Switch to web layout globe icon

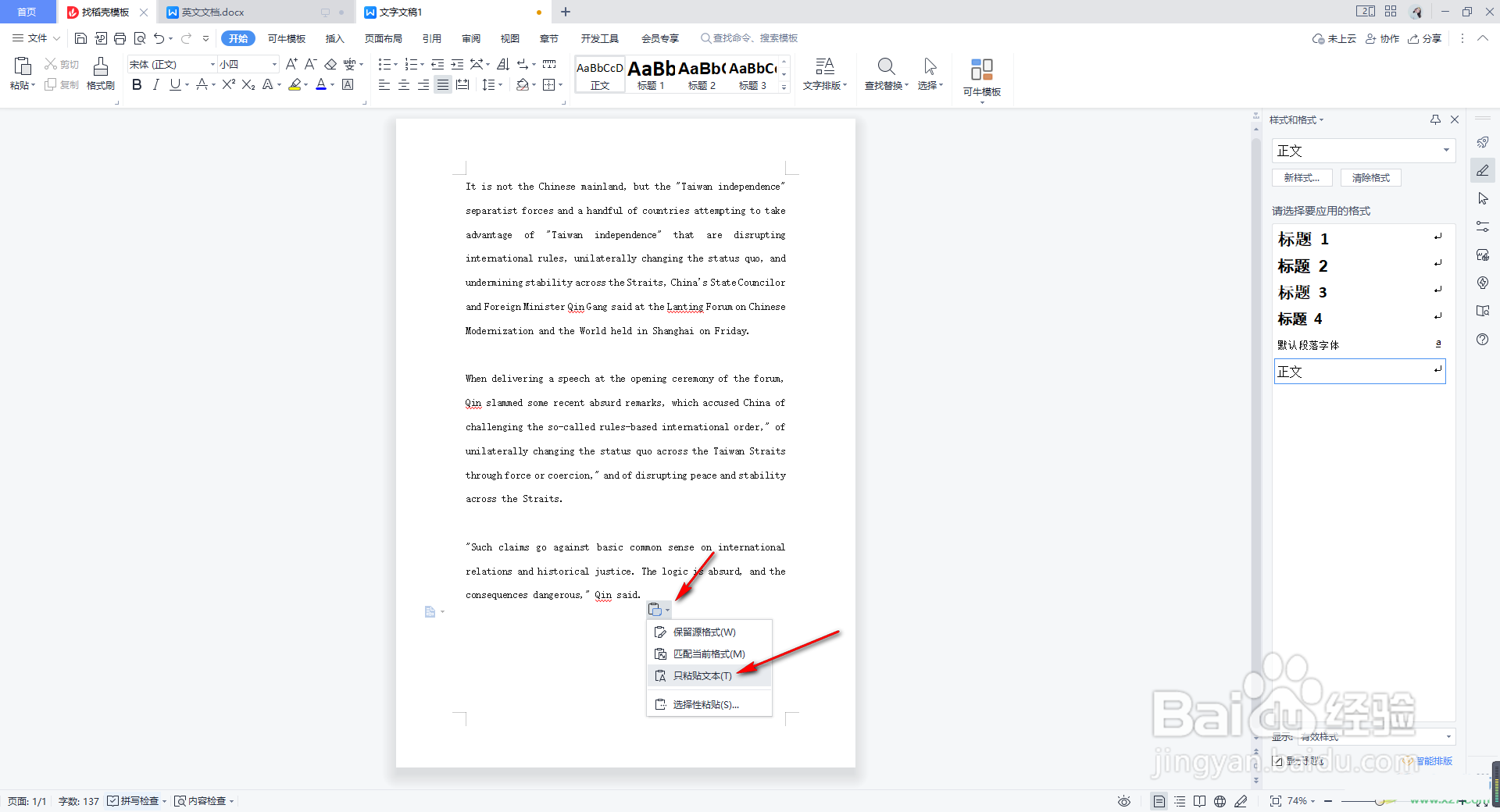[x=1220, y=801]
